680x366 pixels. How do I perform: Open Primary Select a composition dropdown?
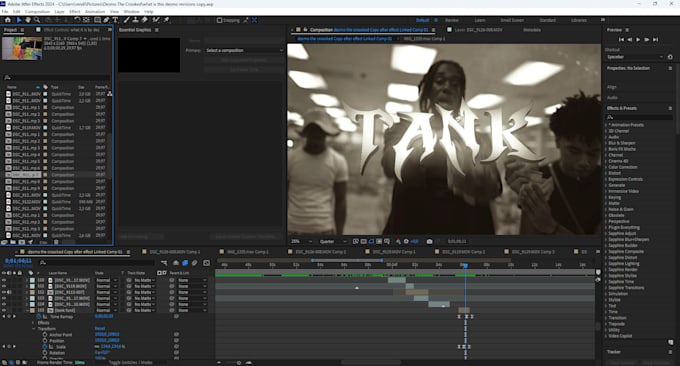[244, 50]
